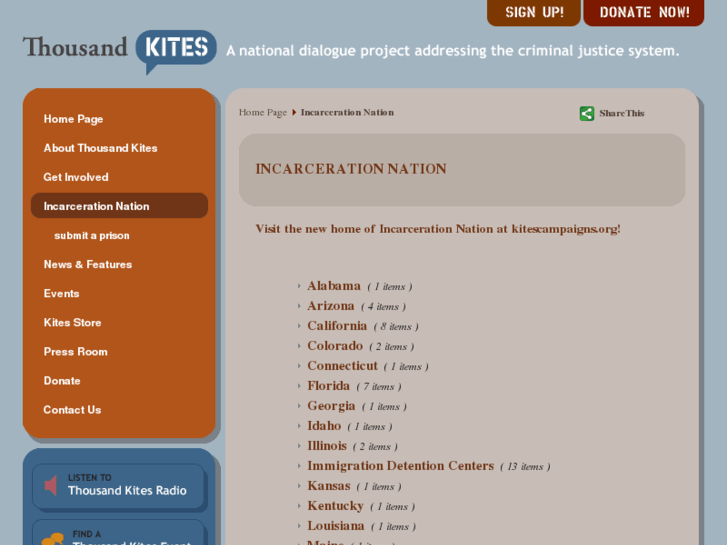Click the speaker icon for Kites Radio
727x545 pixels.
pos(51,486)
